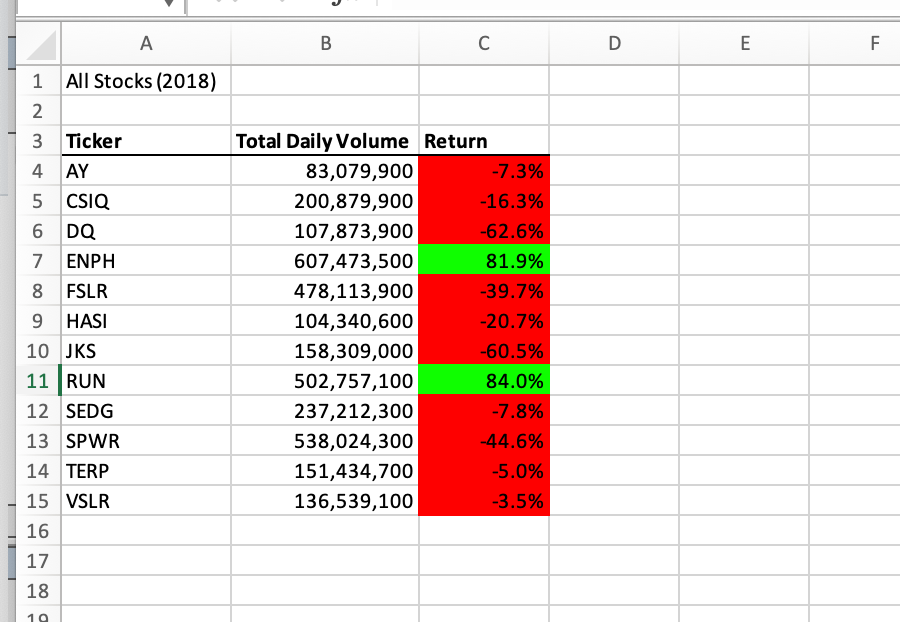Click the 'Ticker' header cell
Image resolution: width=900 pixels, height=622 pixels.
[x=146, y=141]
